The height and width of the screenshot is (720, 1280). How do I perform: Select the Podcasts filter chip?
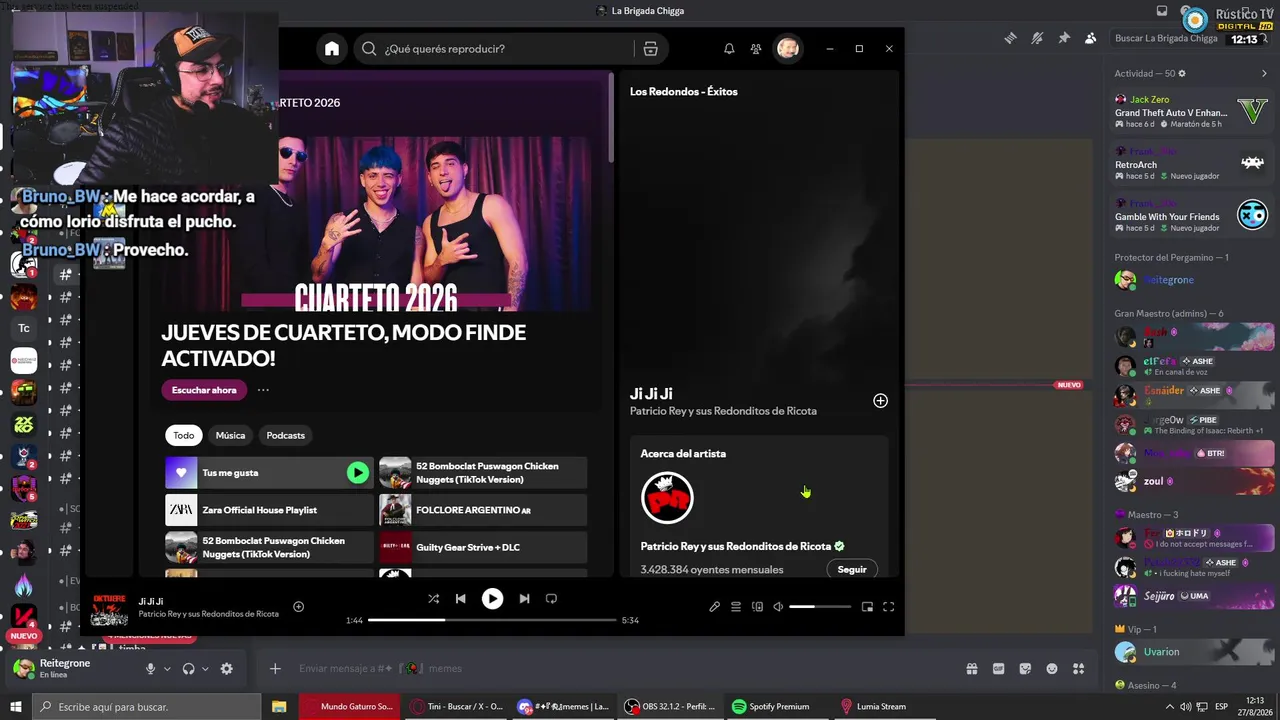(x=285, y=435)
